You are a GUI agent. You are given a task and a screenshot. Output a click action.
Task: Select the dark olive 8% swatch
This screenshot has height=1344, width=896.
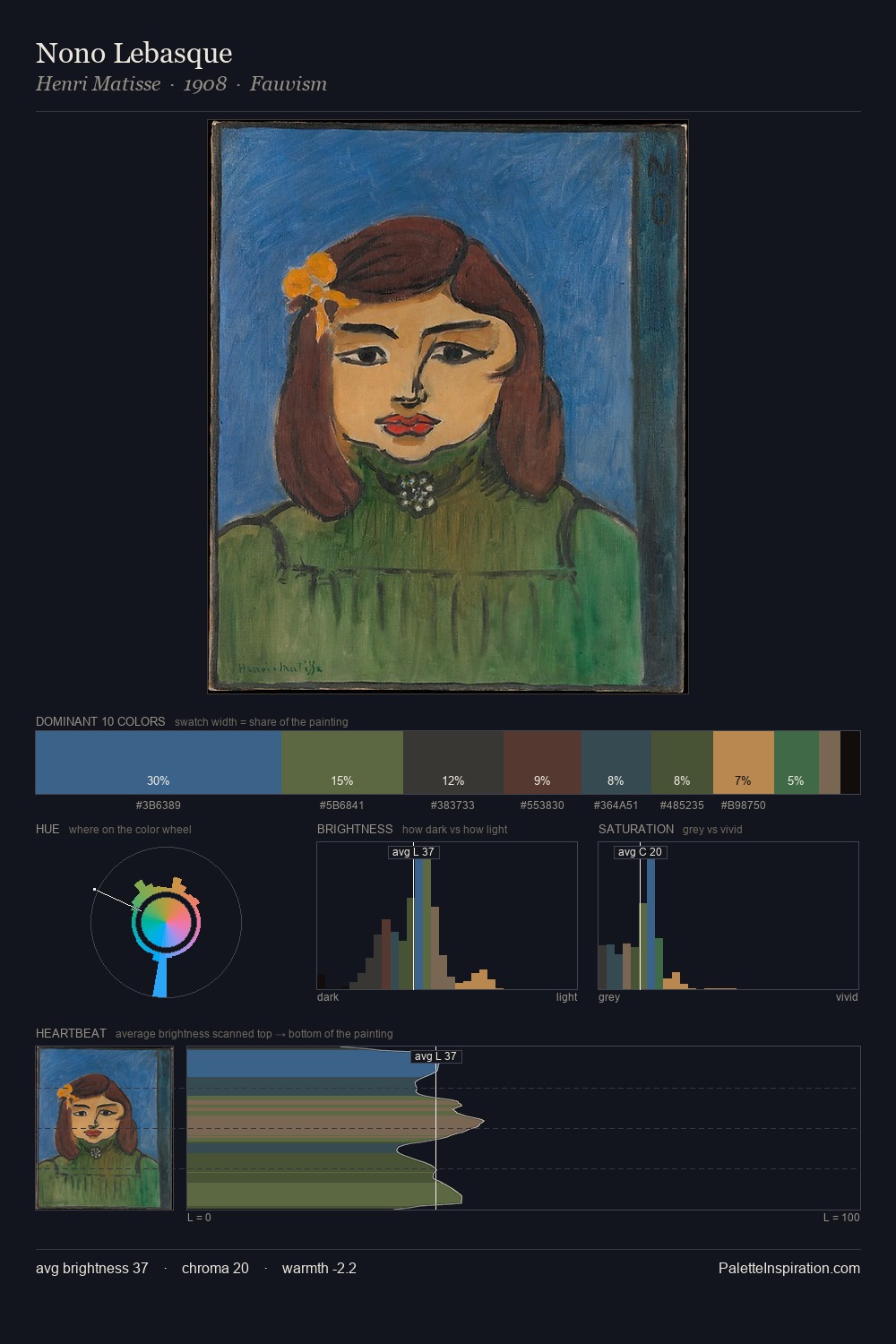click(682, 762)
